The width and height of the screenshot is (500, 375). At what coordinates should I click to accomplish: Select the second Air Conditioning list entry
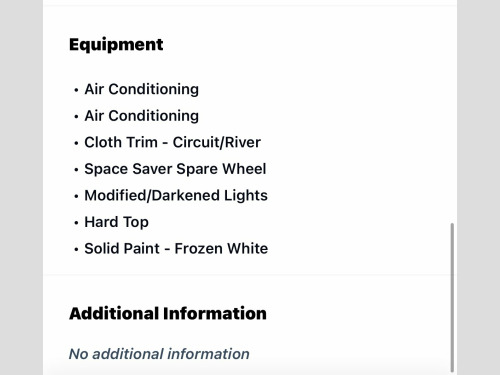tap(141, 116)
